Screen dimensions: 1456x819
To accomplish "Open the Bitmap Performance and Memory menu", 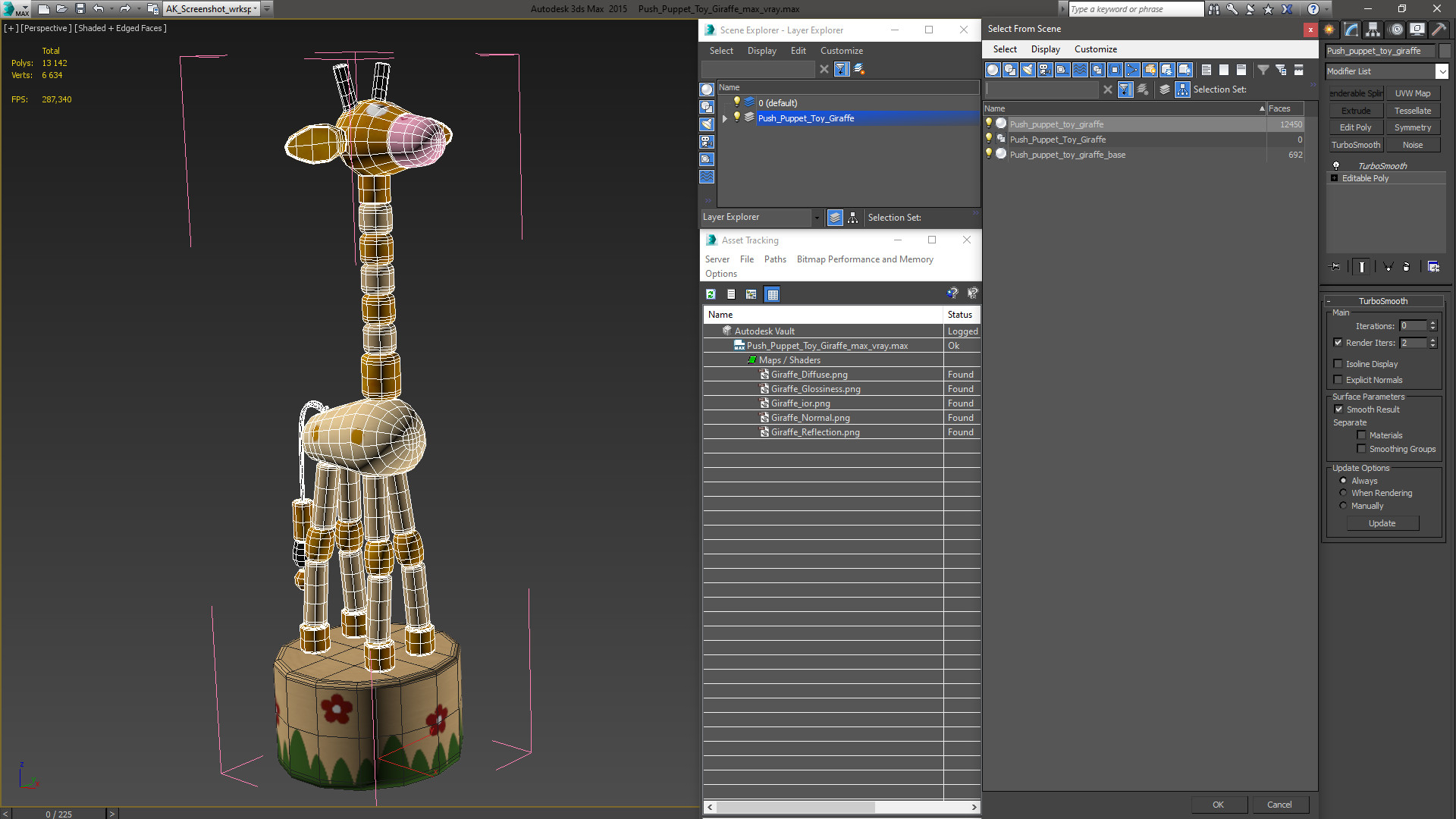I will click(864, 259).
